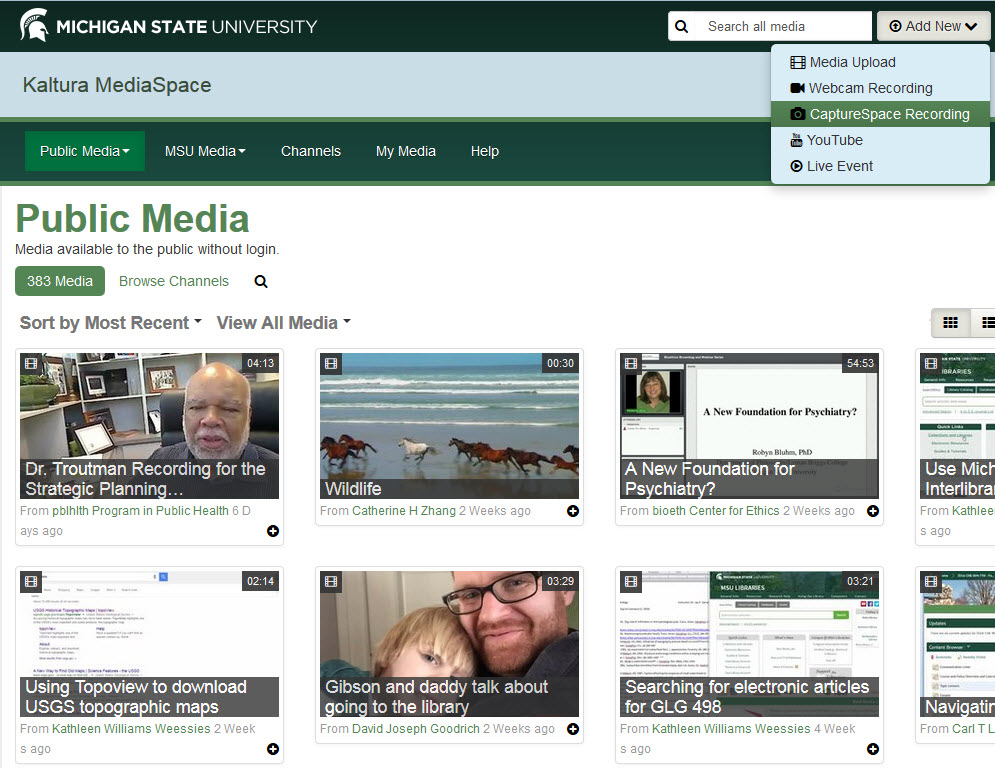This screenshot has height=768, width=995.
Task: Open the Sort by Most Recent dropdown
Action: [x=110, y=323]
